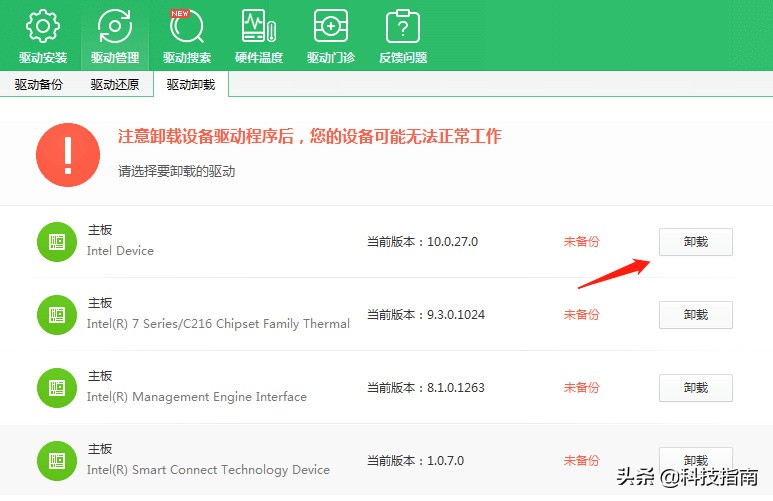Open the 反馈问题 question icon
The height and width of the screenshot is (501, 773).
tap(403, 27)
